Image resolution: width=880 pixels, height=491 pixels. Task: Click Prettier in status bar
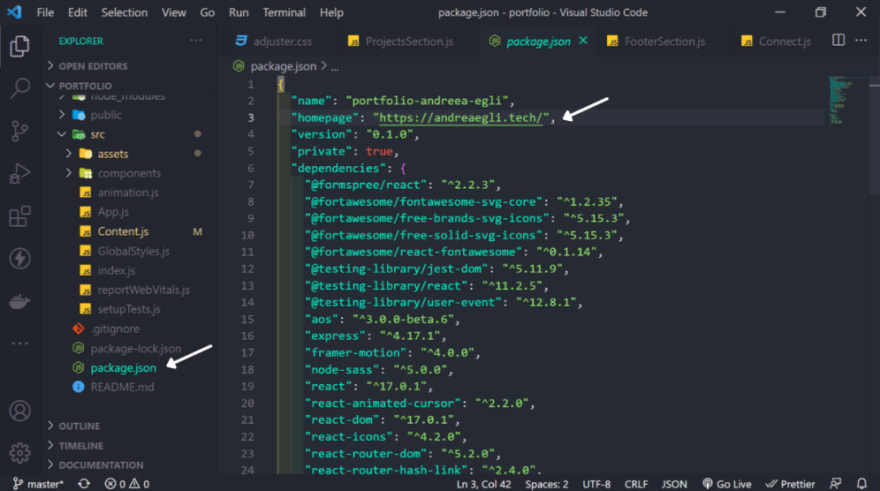[790, 484]
